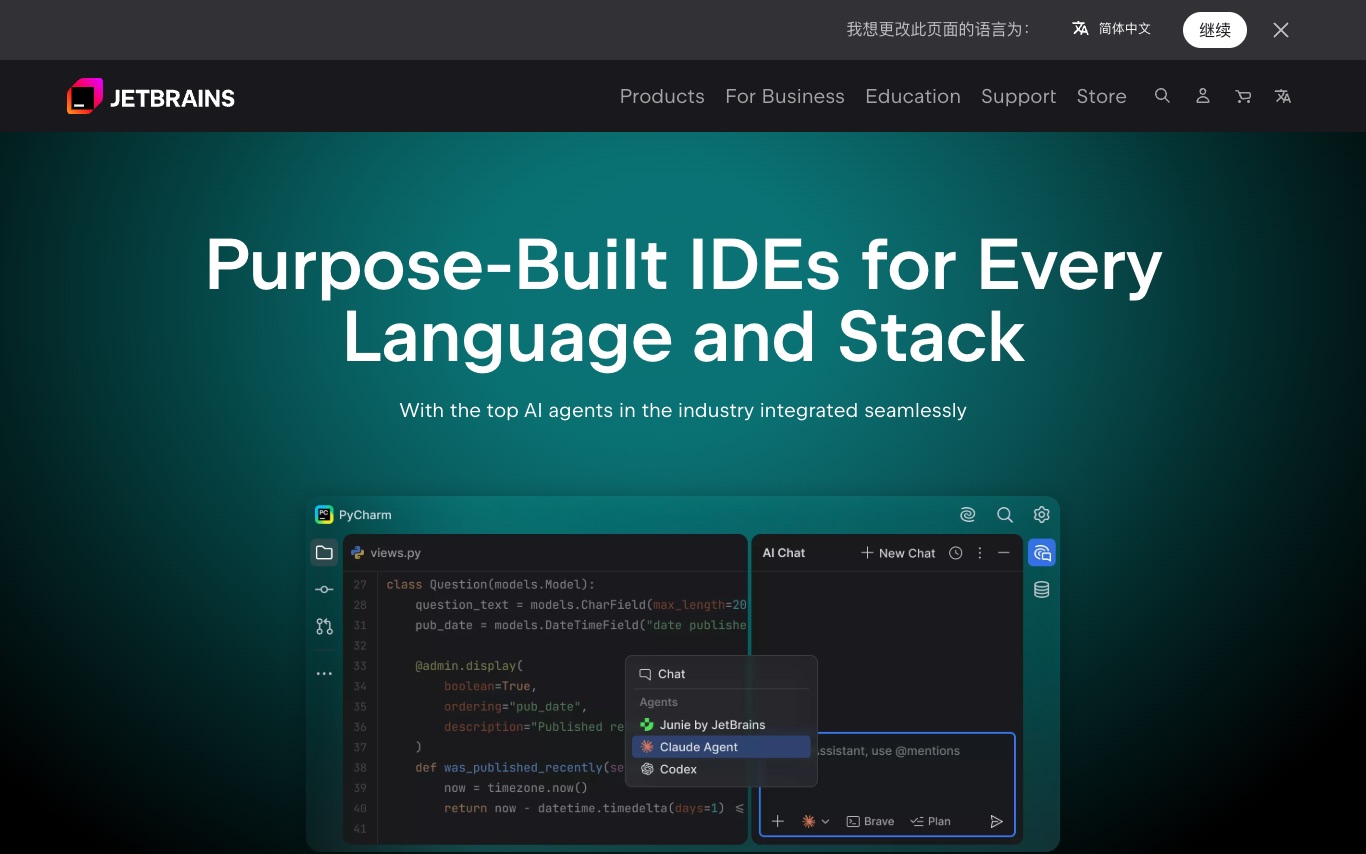1366x854 pixels.
Task: Switch to the views.py editor tab
Action: 386,553
